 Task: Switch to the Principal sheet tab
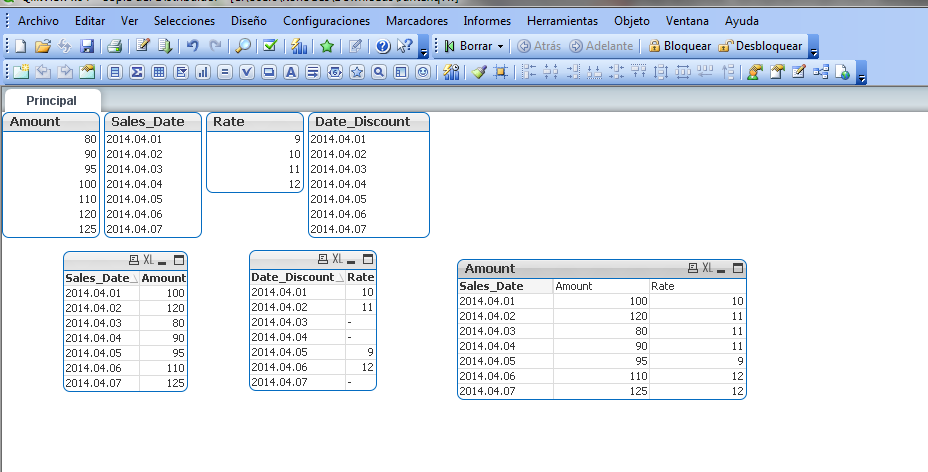point(51,100)
